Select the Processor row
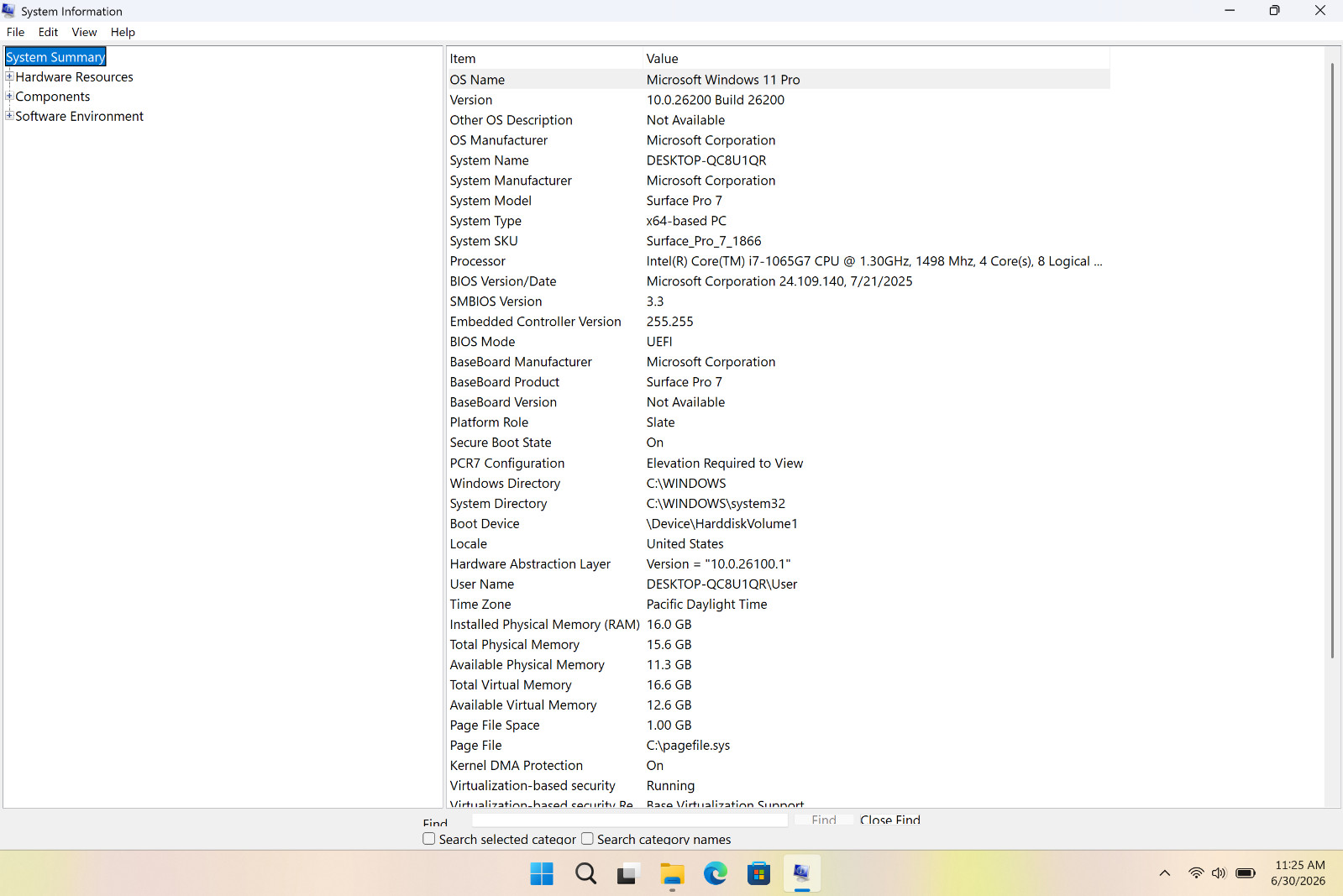The width and height of the screenshot is (1343, 896). tap(779, 261)
